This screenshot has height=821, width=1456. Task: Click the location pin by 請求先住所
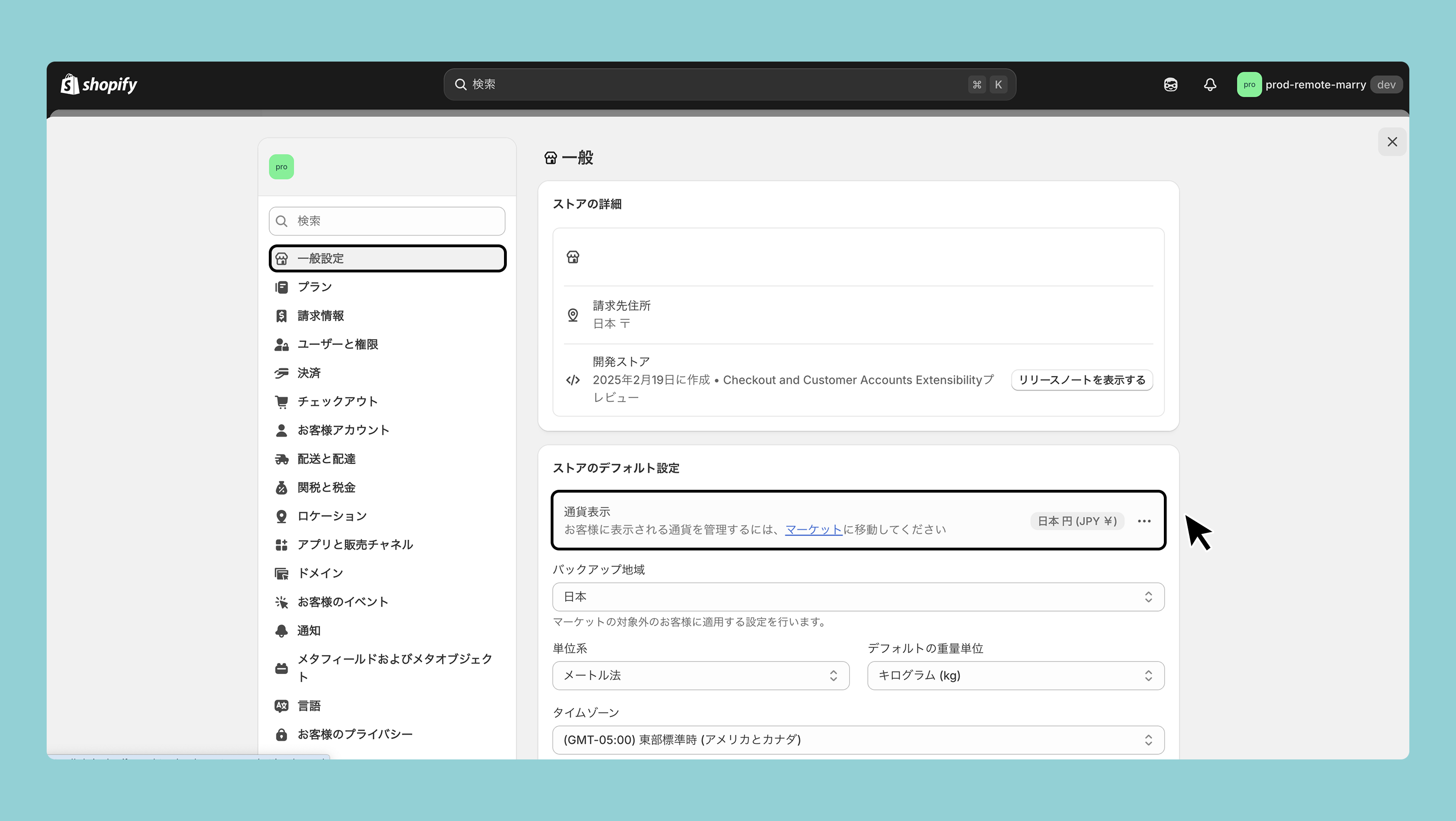573,315
